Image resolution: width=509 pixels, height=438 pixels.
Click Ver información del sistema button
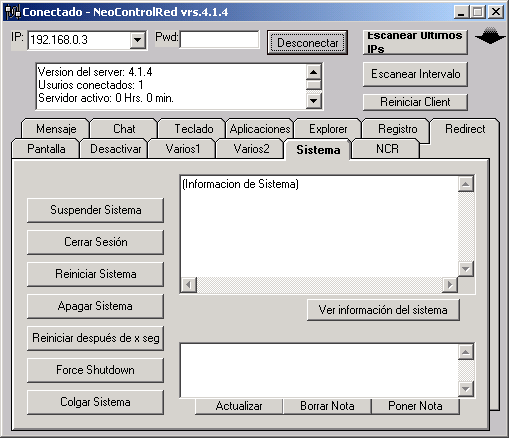383,310
